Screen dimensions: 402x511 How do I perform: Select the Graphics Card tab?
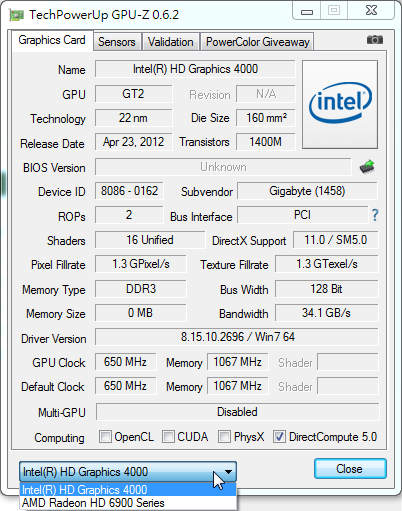[x=52, y=40]
